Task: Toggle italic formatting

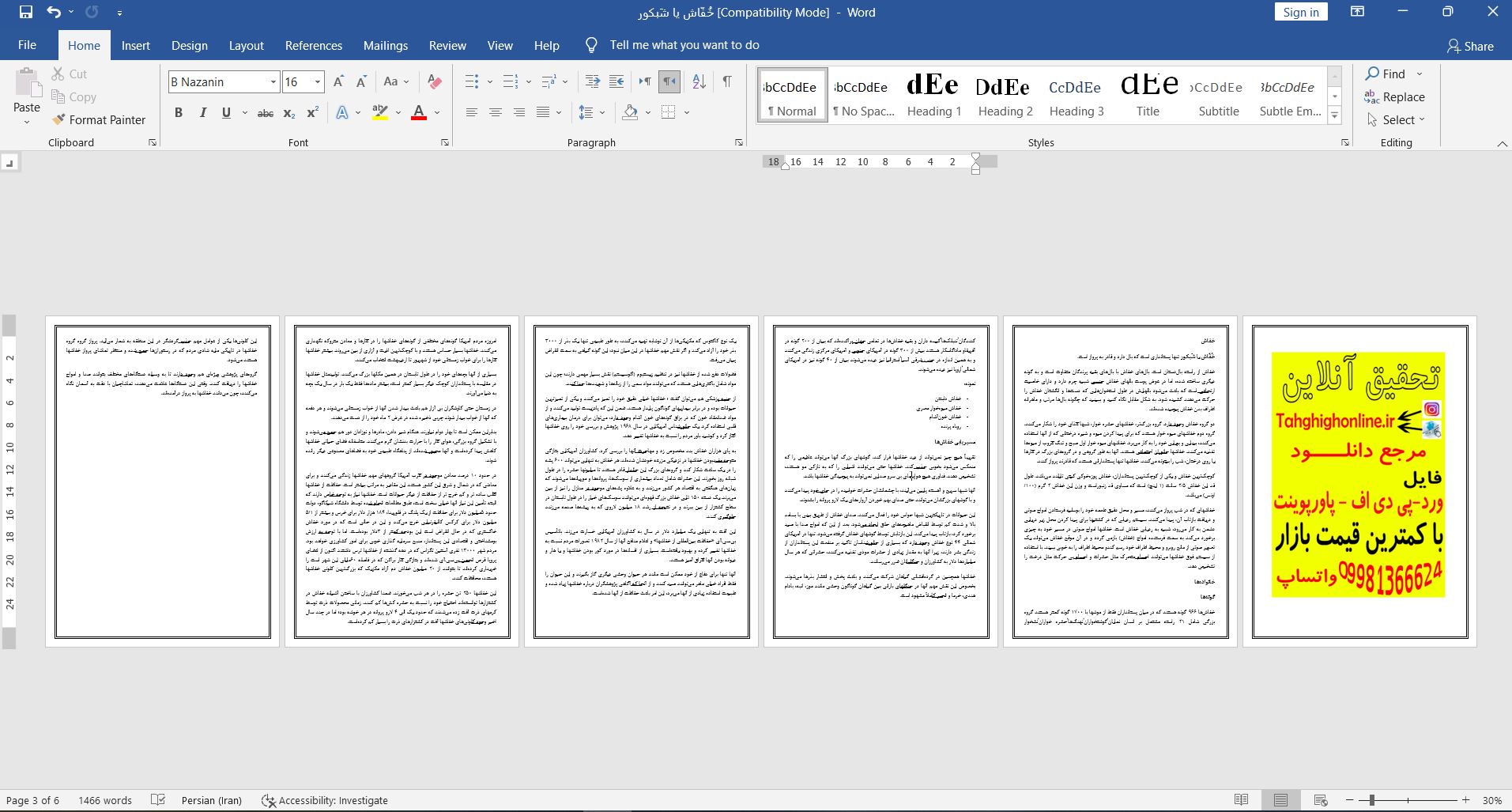Action: coord(203,113)
